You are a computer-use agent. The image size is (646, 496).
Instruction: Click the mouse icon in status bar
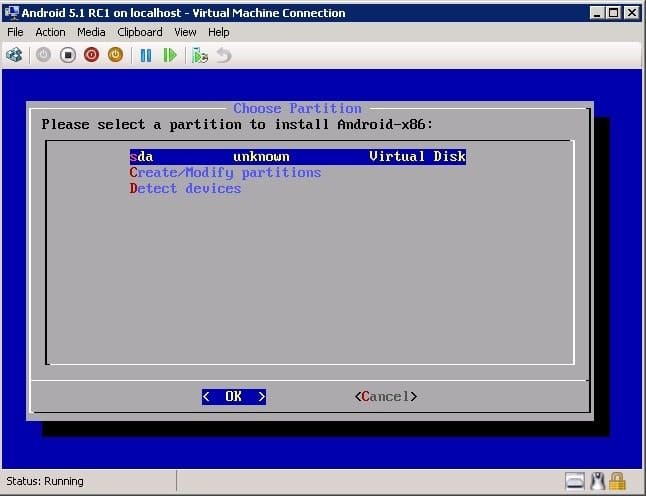click(x=597, y=481)
